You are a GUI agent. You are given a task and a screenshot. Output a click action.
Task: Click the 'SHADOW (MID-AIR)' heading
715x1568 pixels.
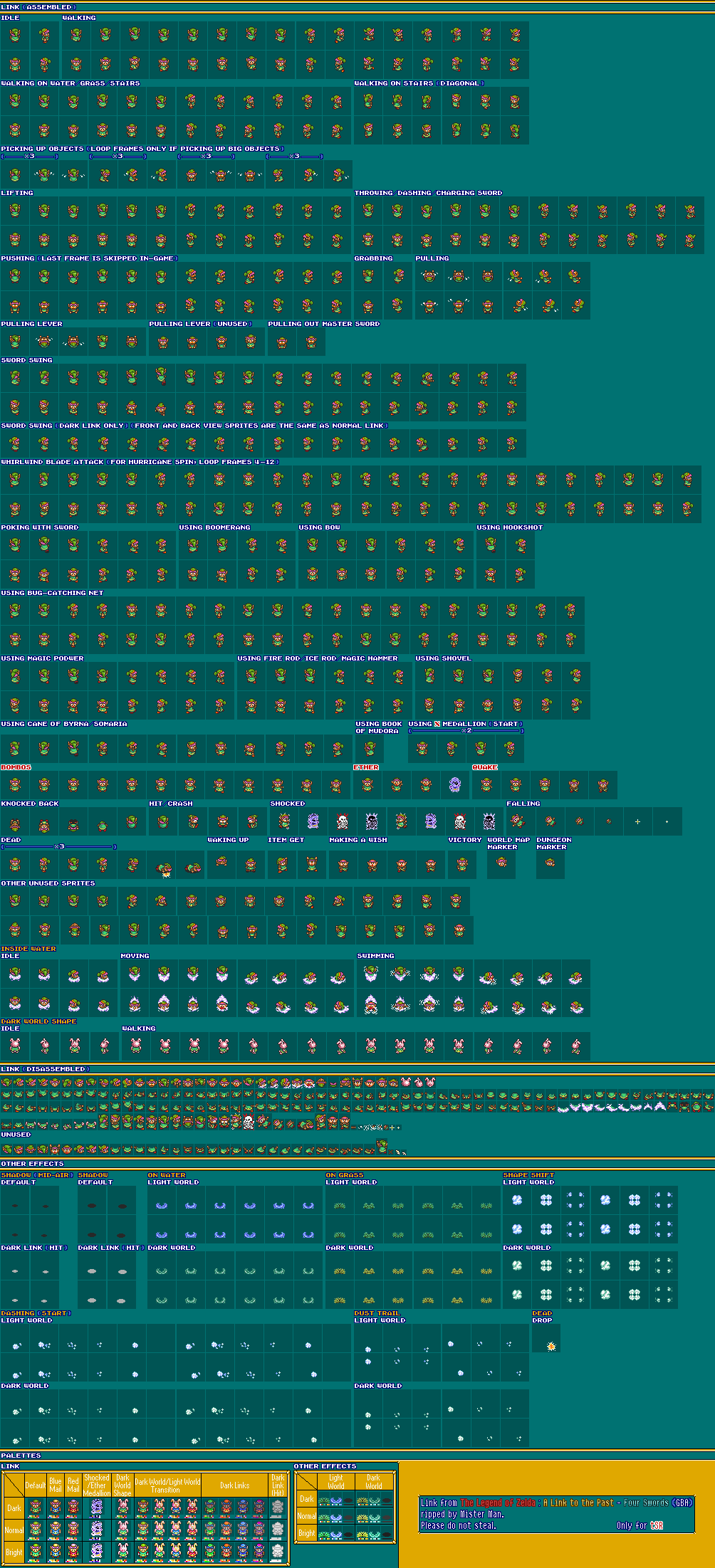click(38, 1175)
